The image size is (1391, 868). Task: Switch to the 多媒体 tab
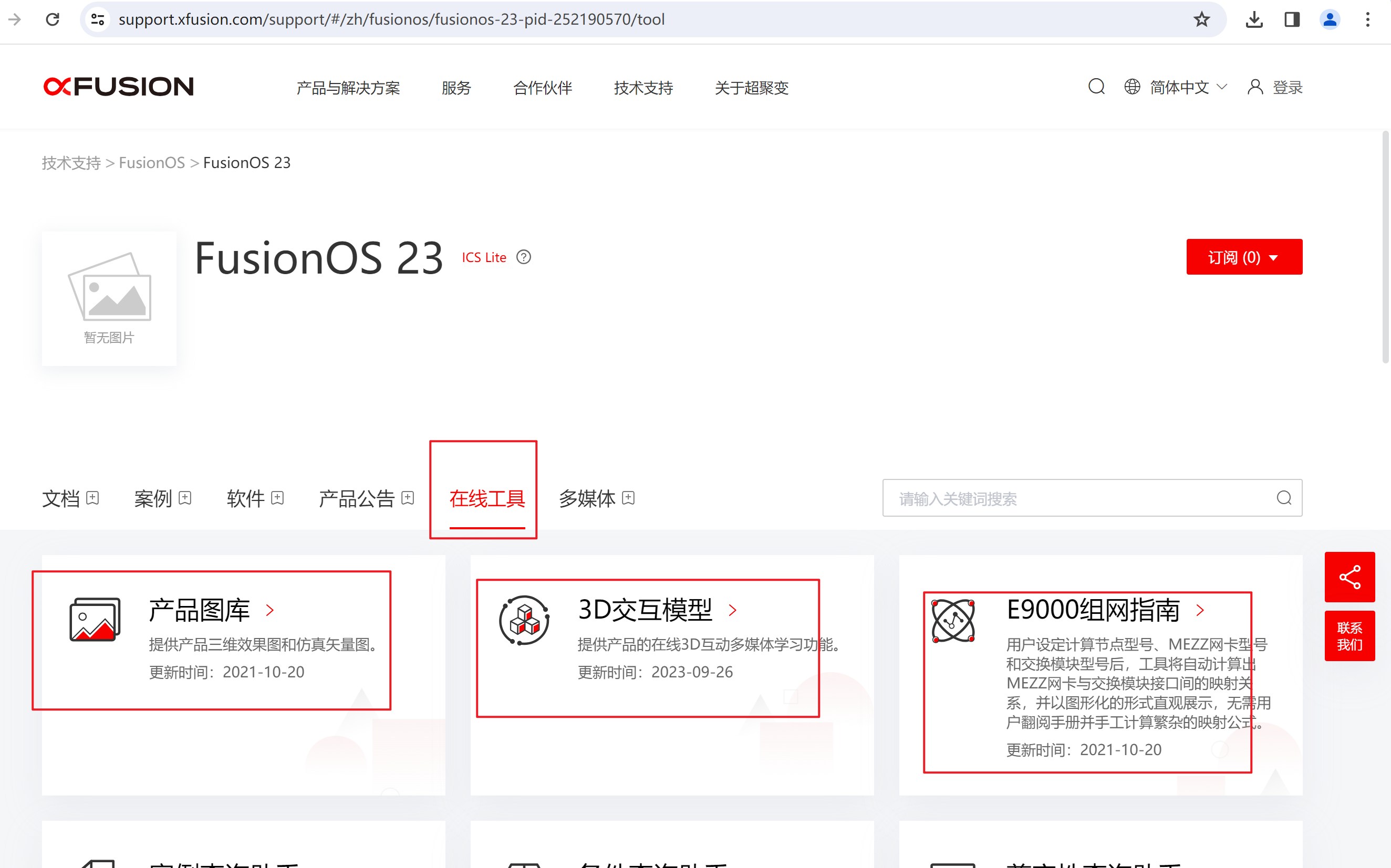click(587, 498)
